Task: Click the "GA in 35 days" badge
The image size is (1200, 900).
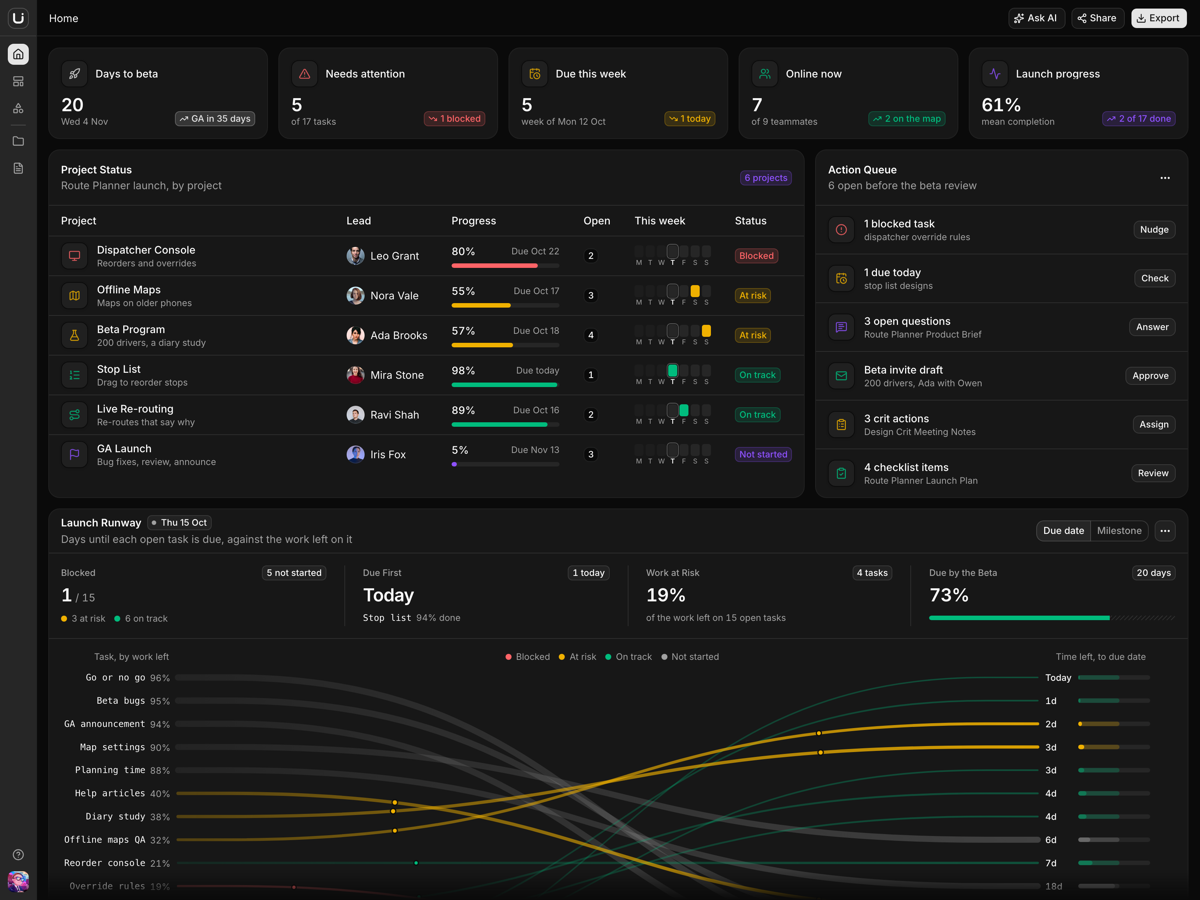Action: click(x=215, y=119)
